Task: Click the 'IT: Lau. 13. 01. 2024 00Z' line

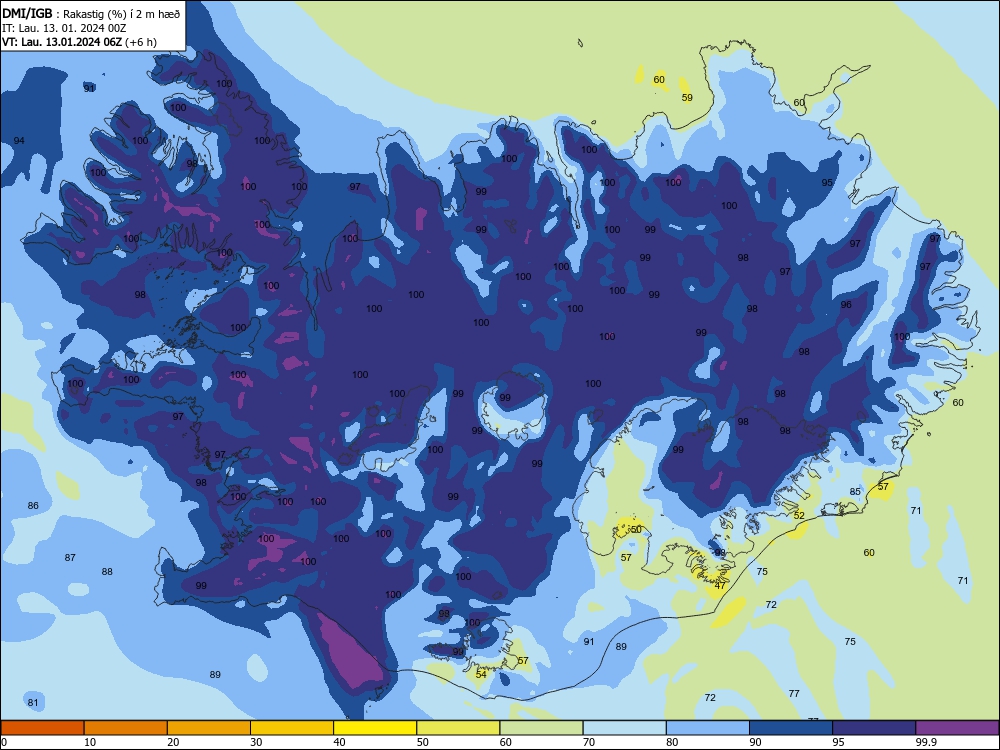Action: coord(64,28)
